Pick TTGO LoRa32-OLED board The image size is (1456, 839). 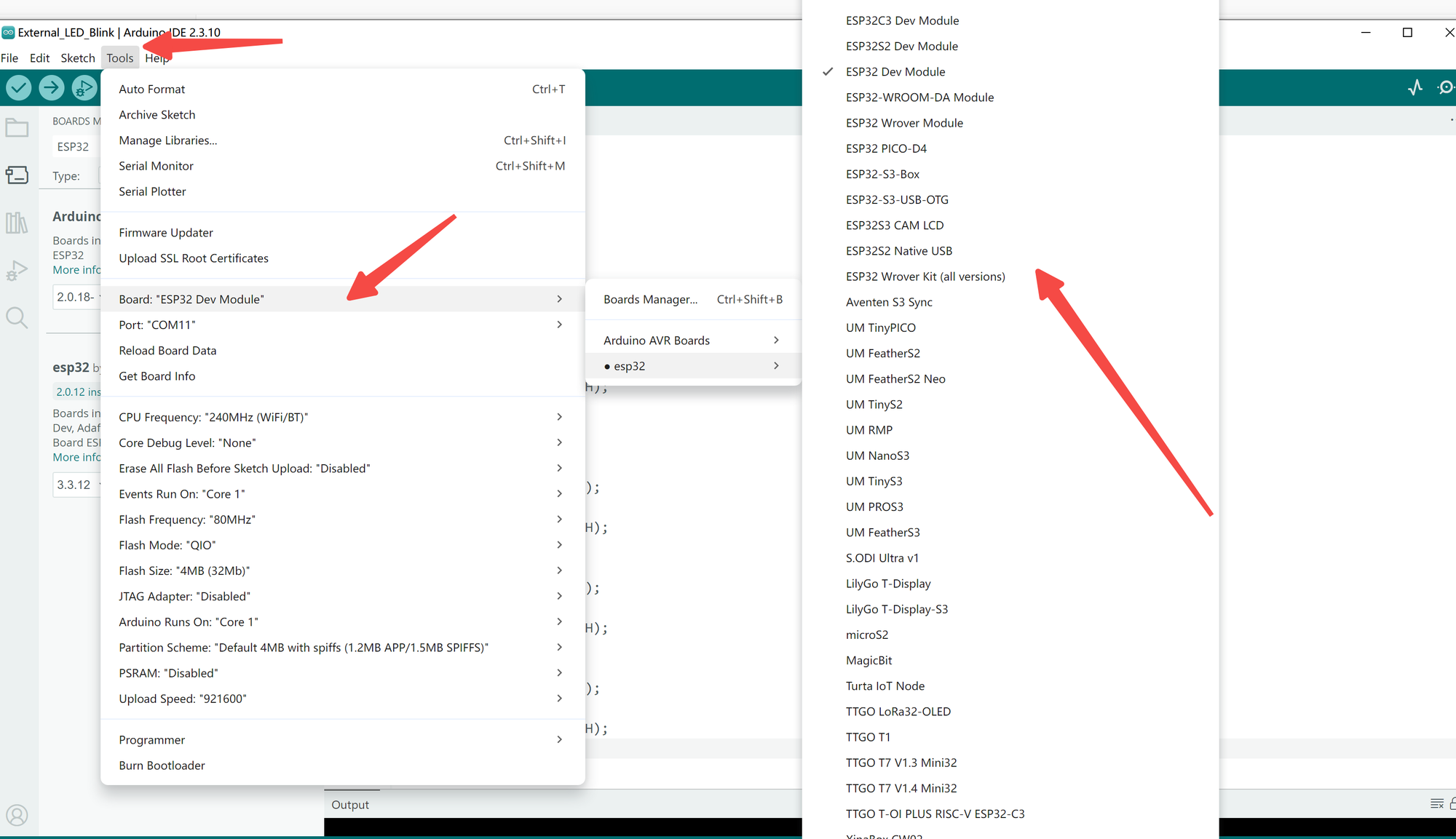click(1010, 712)
